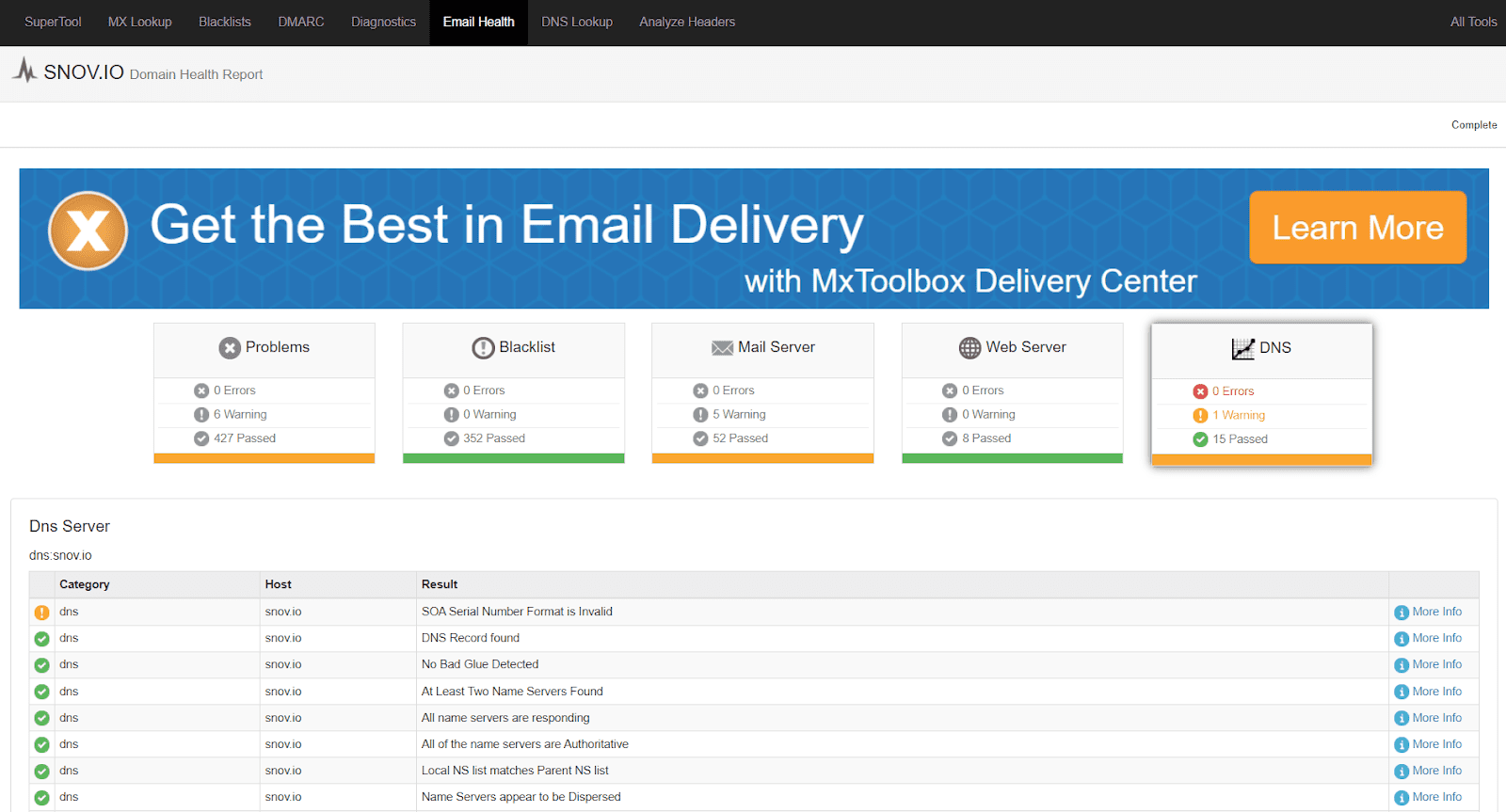Open All Tools menu
Image resolution: width=1506 pixels, height=812 pixels.
pyautogui.click(x=1473, y=22)
